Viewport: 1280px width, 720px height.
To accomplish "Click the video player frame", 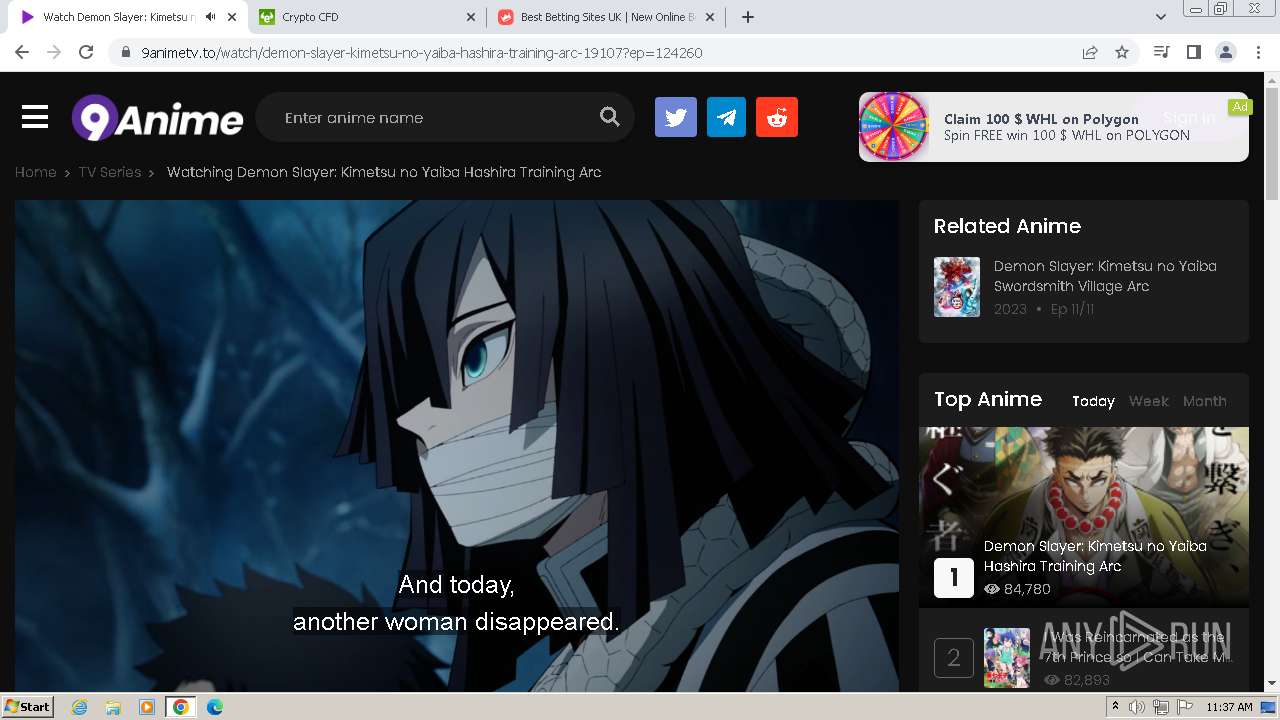I will click(457, 446).
